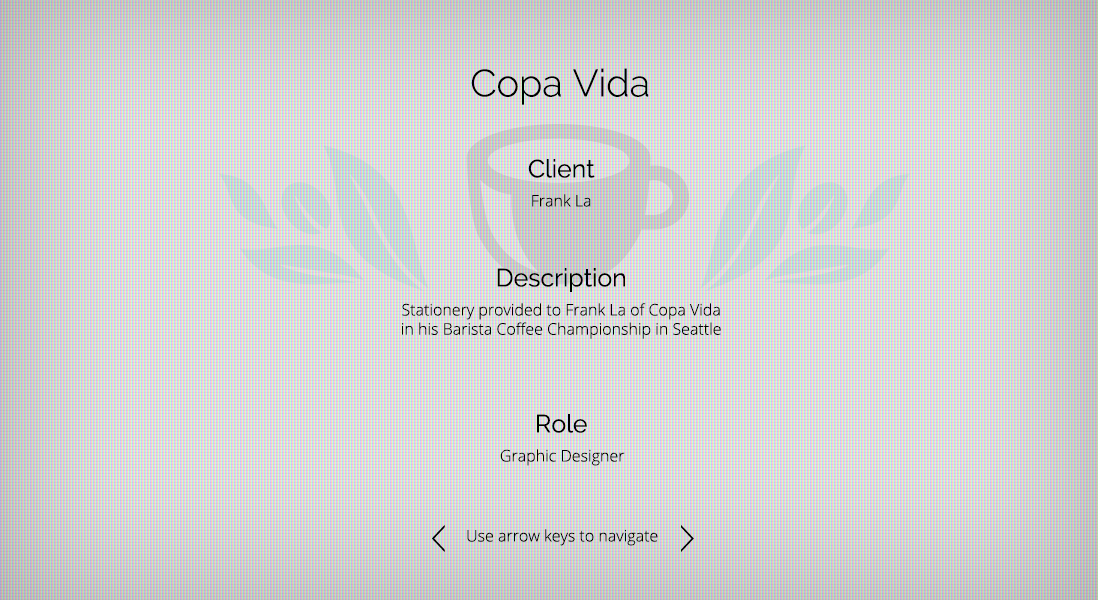Click the Role heading
This screenshot has width=1098, height=600.
click(561, 424)
